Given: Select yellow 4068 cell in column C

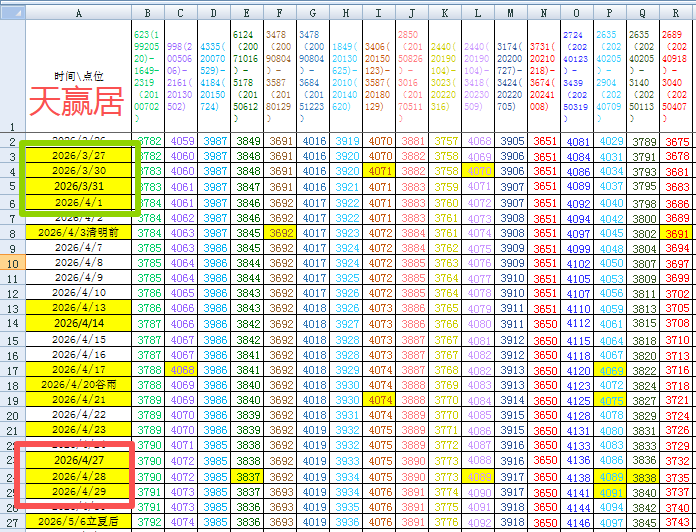Looking at the screenshot, I should (x=183, y=370).
